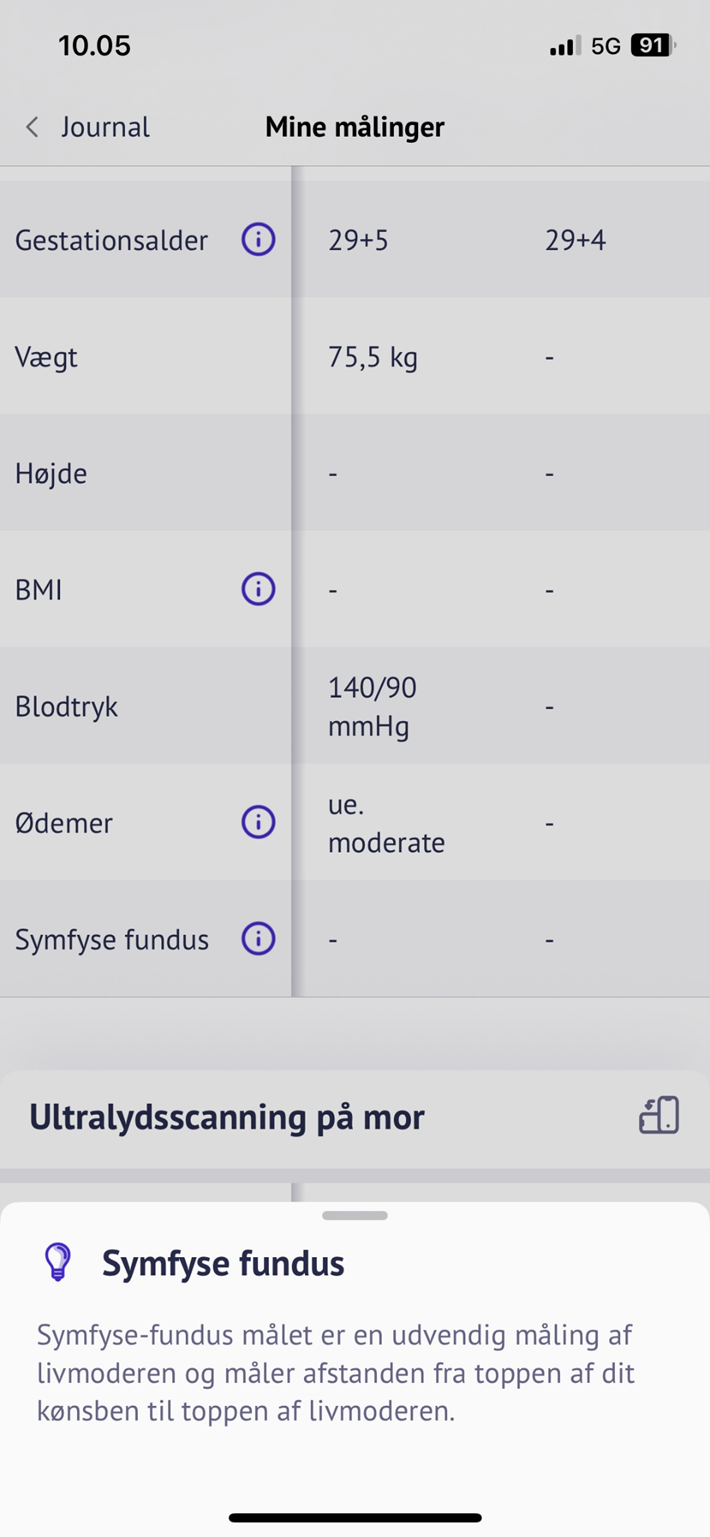The height and width of the screenshot is (1537, 710).
Task: Open the Ødemer explanation info icon
Action: pyautogui.click(x=257, y=823)
